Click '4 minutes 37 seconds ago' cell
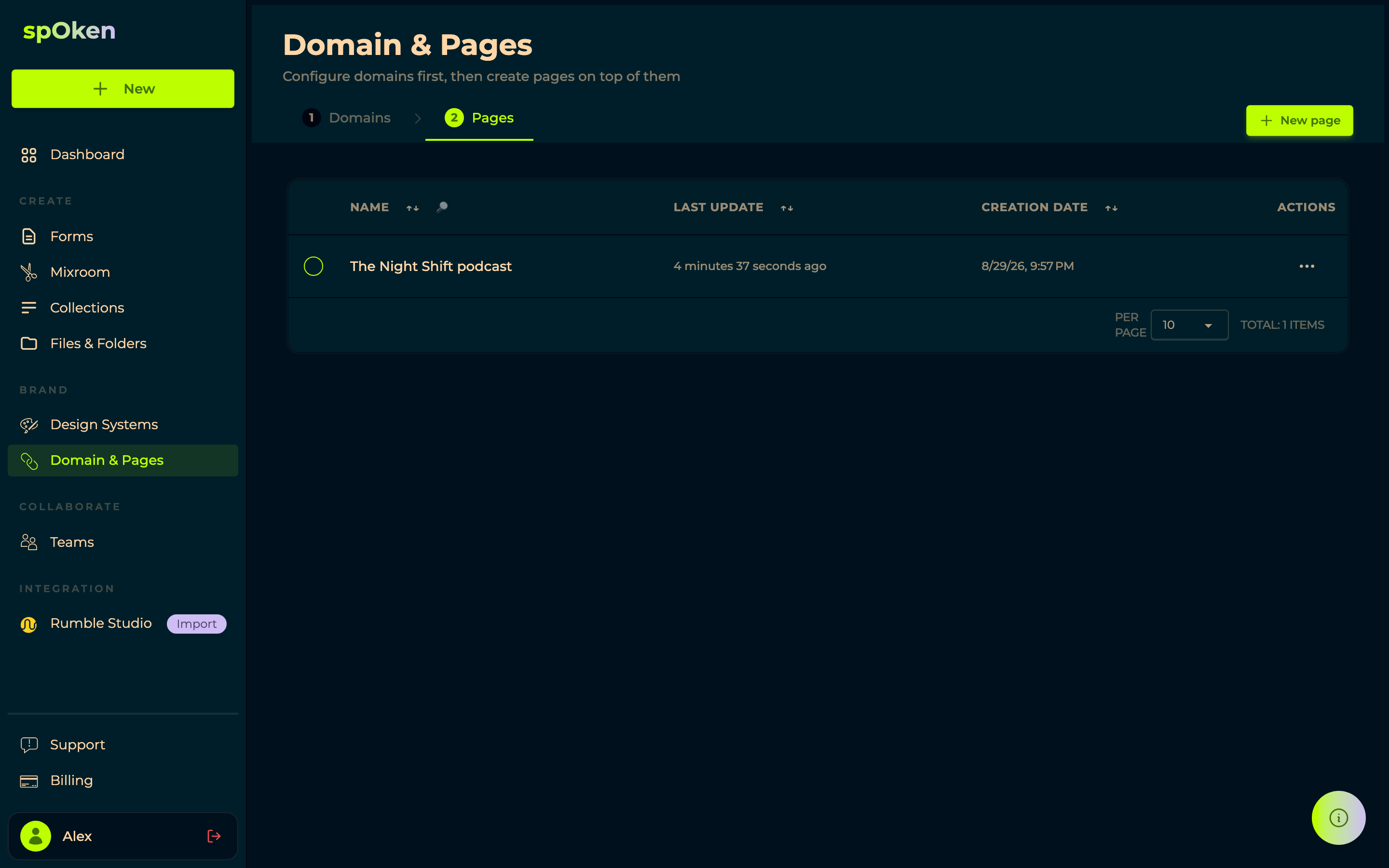 tap(749, 266)
